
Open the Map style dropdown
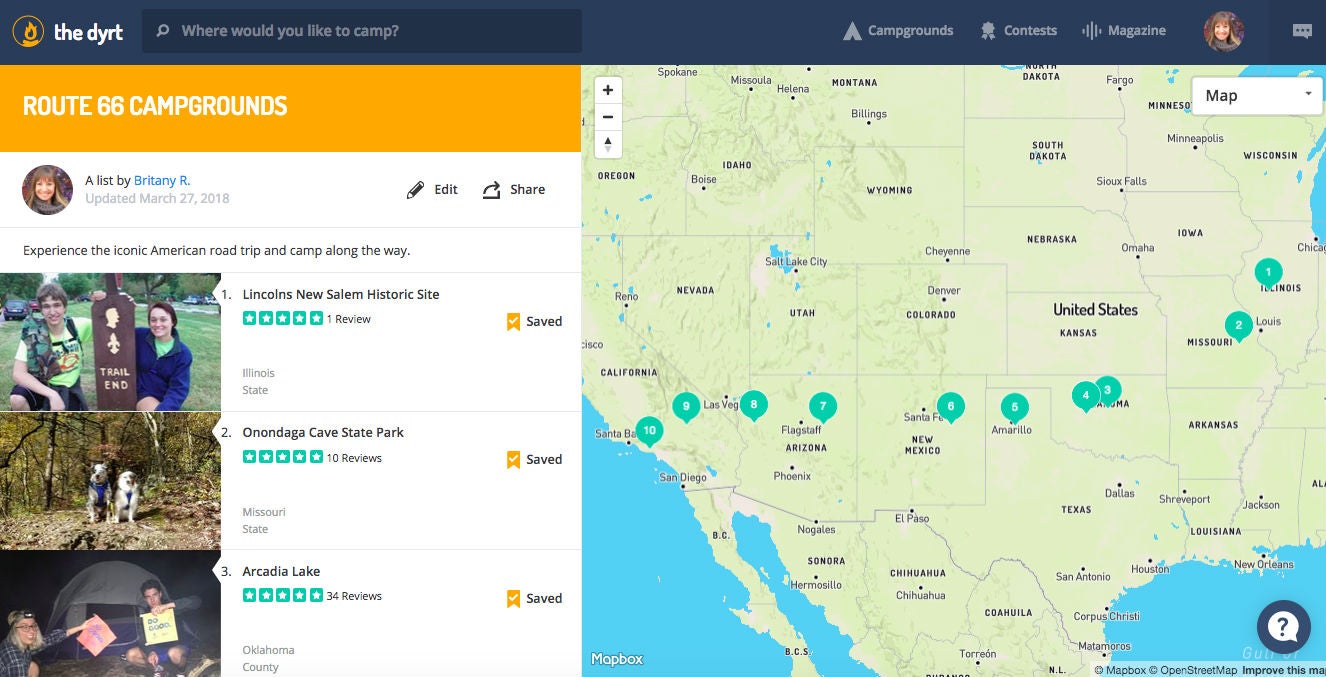pyautogui.click(x=1257, y=96)
